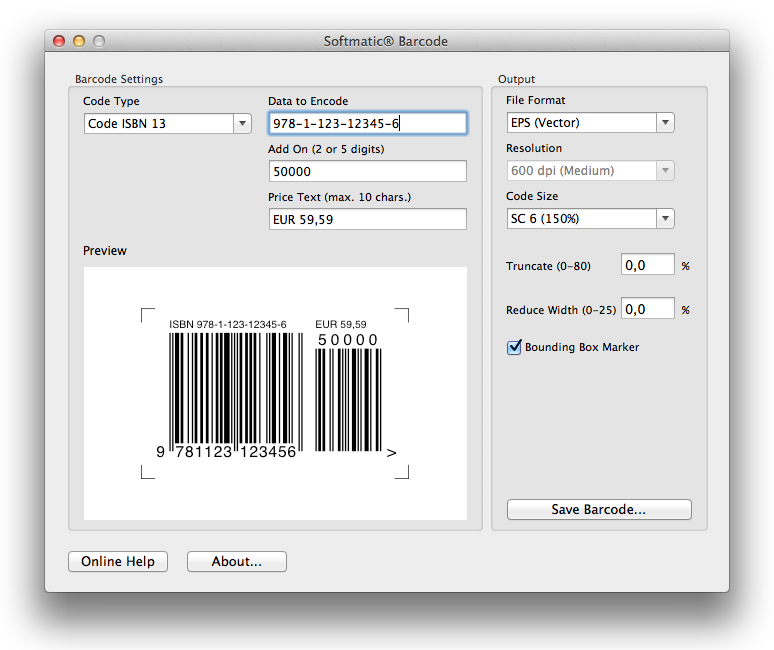Click the 'Output' group label
The image size is (774, 650).
click(516, 79)
